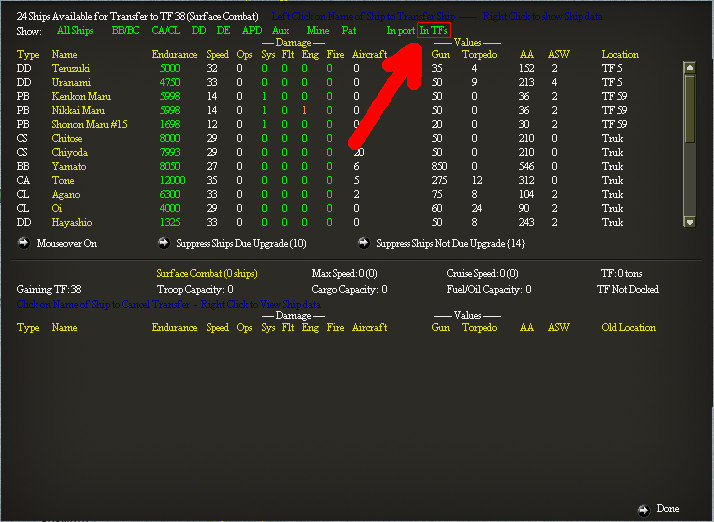Transfer battleship Yamato to TF 38
This screenshot has width=714, height=522.
(69, 166)
